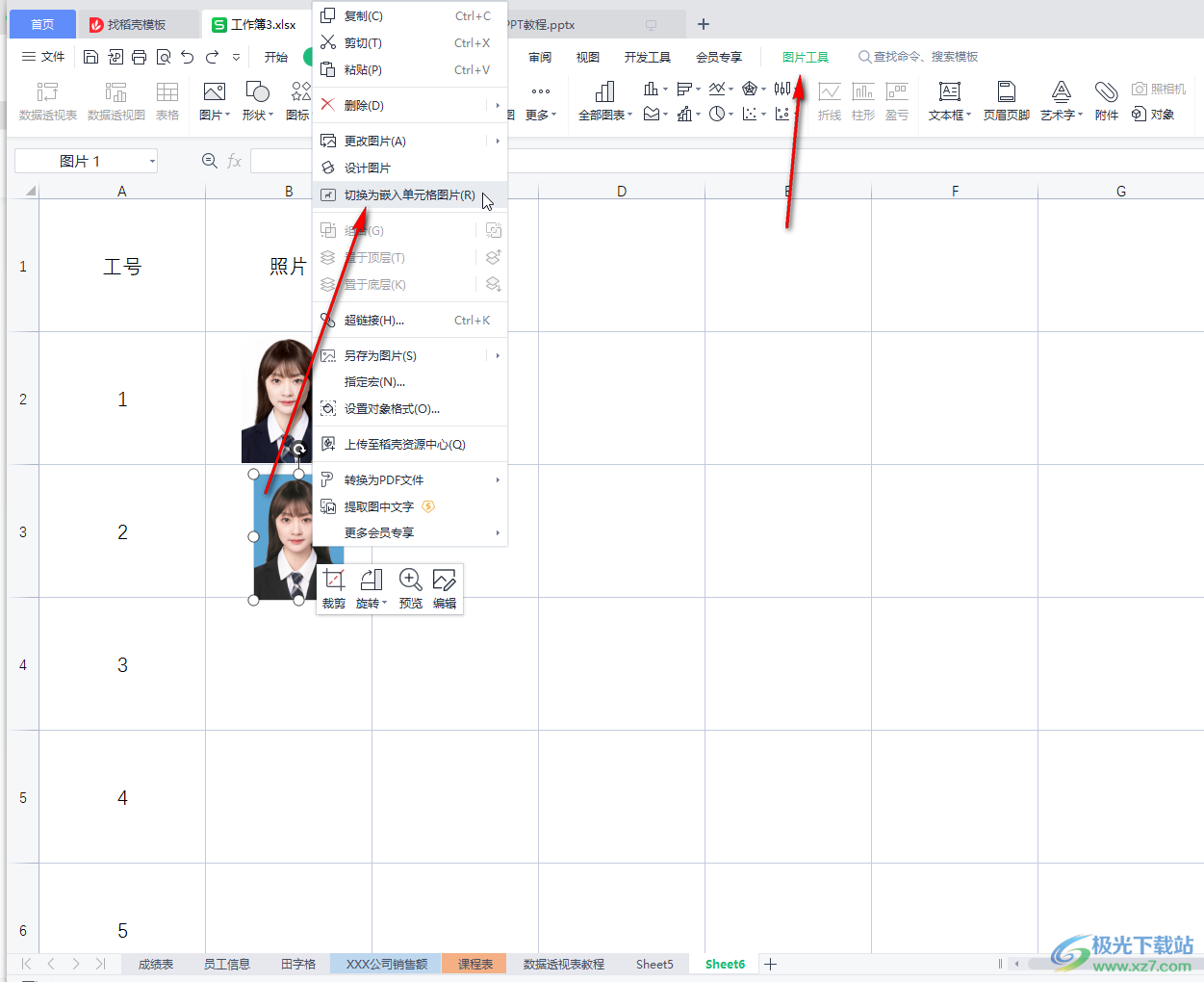Open the Name Box dropdown showing 图片 1
This screenshot has width=1204, height=982.
click(x=152, y=162)
